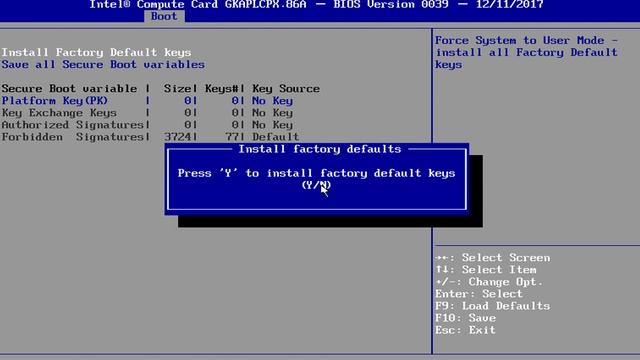Click Forbidden Signatures keys count 77

pos(232,137)
